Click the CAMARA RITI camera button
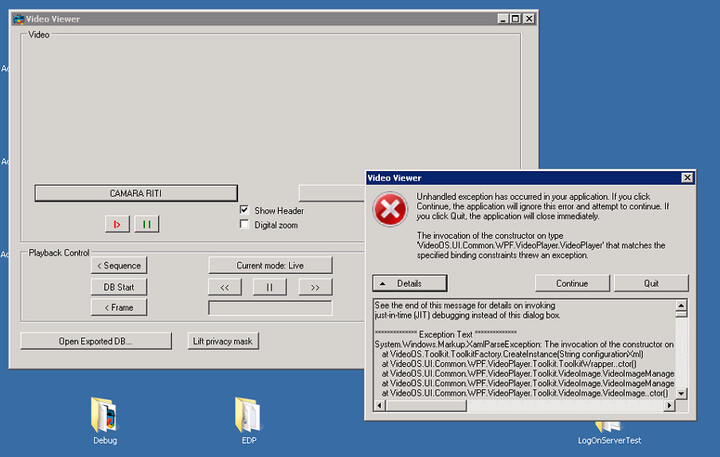Viewport: 720px width, 457px height. [136, 192]
